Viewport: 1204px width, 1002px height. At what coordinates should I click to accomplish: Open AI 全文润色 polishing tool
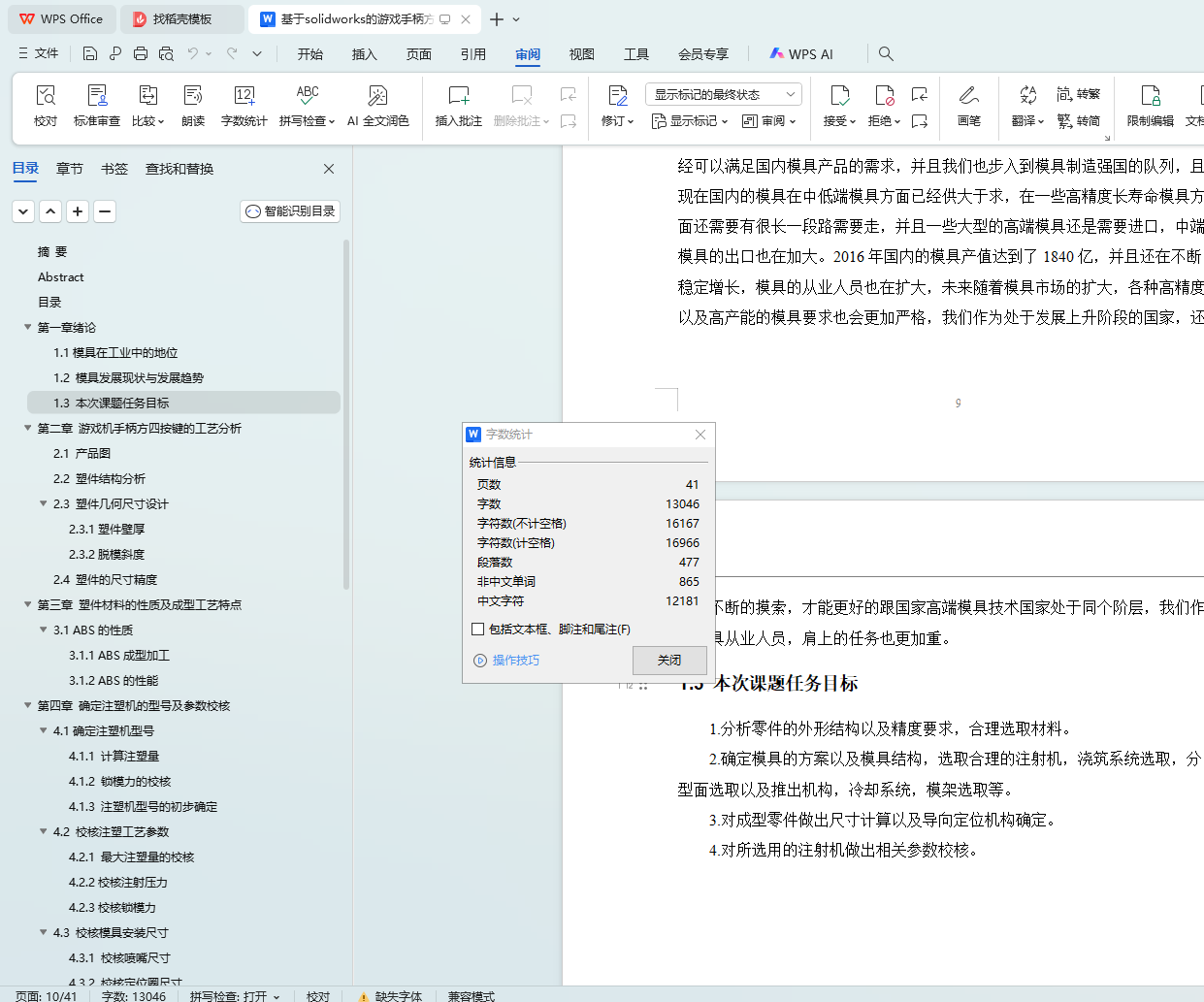pyautogui.click(x=378, y=106)
